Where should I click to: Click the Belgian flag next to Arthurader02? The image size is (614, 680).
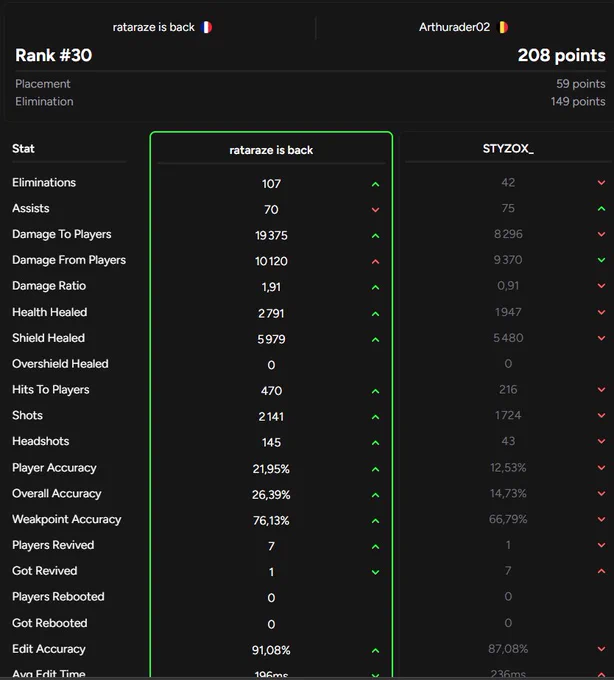[x=503, y=27]
